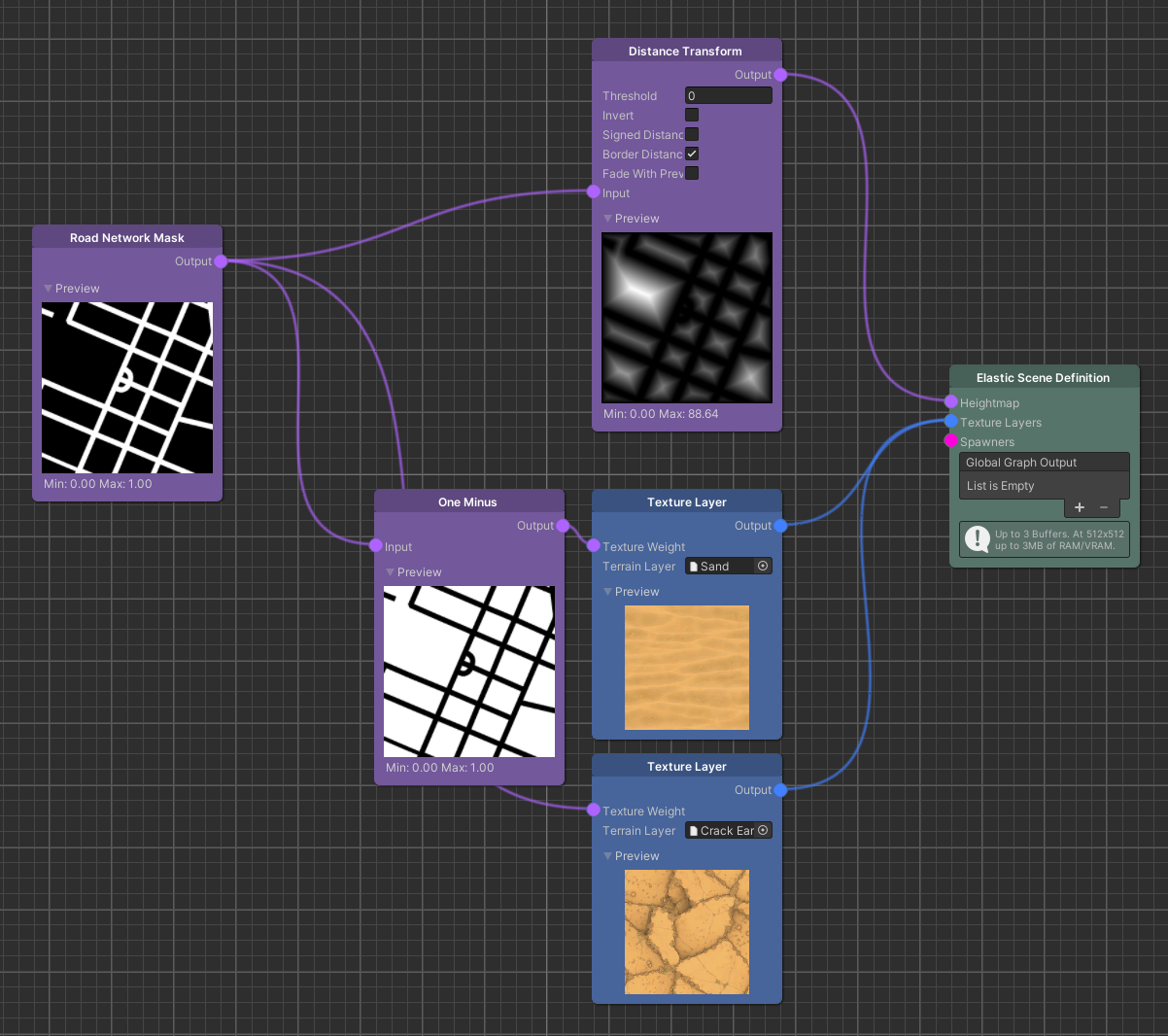Screen dimensions: 1168x1036
Task: Select the Elastic Scene Definition node title
Action: 1043,378
